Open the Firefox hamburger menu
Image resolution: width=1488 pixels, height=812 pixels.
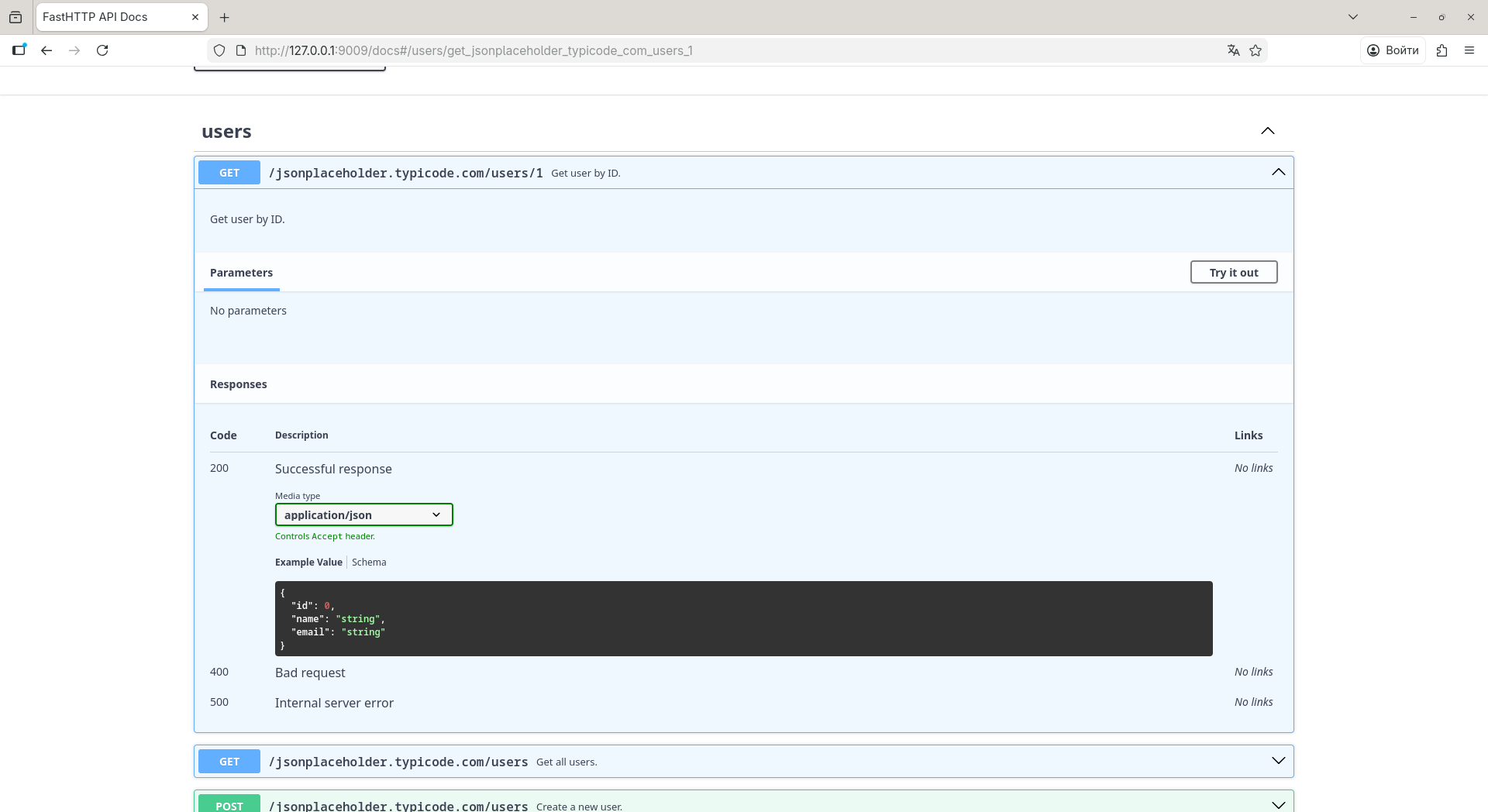(x=1469, y=50)
